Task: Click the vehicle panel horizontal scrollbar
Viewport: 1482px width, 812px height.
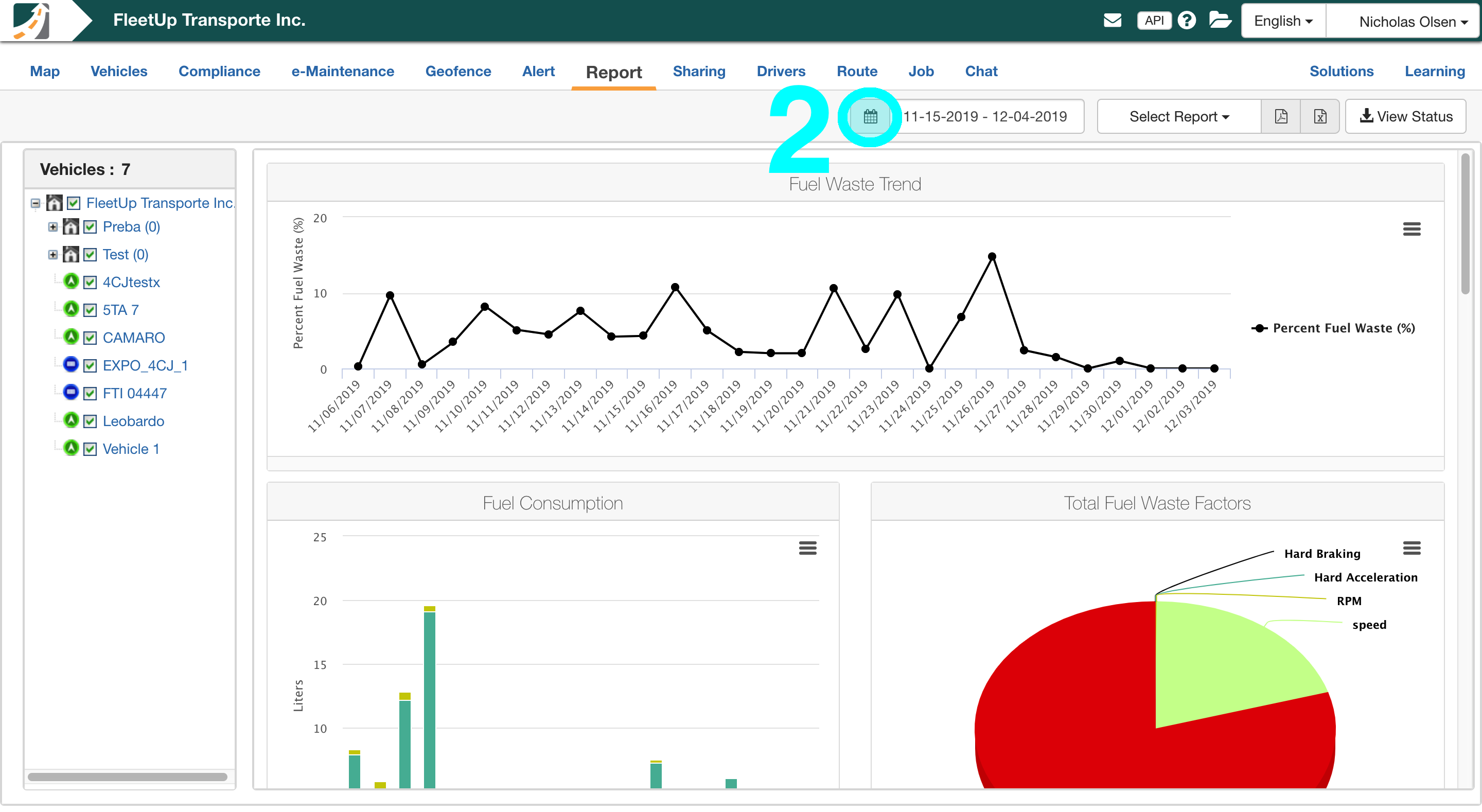Action: [x=127, y=777]
